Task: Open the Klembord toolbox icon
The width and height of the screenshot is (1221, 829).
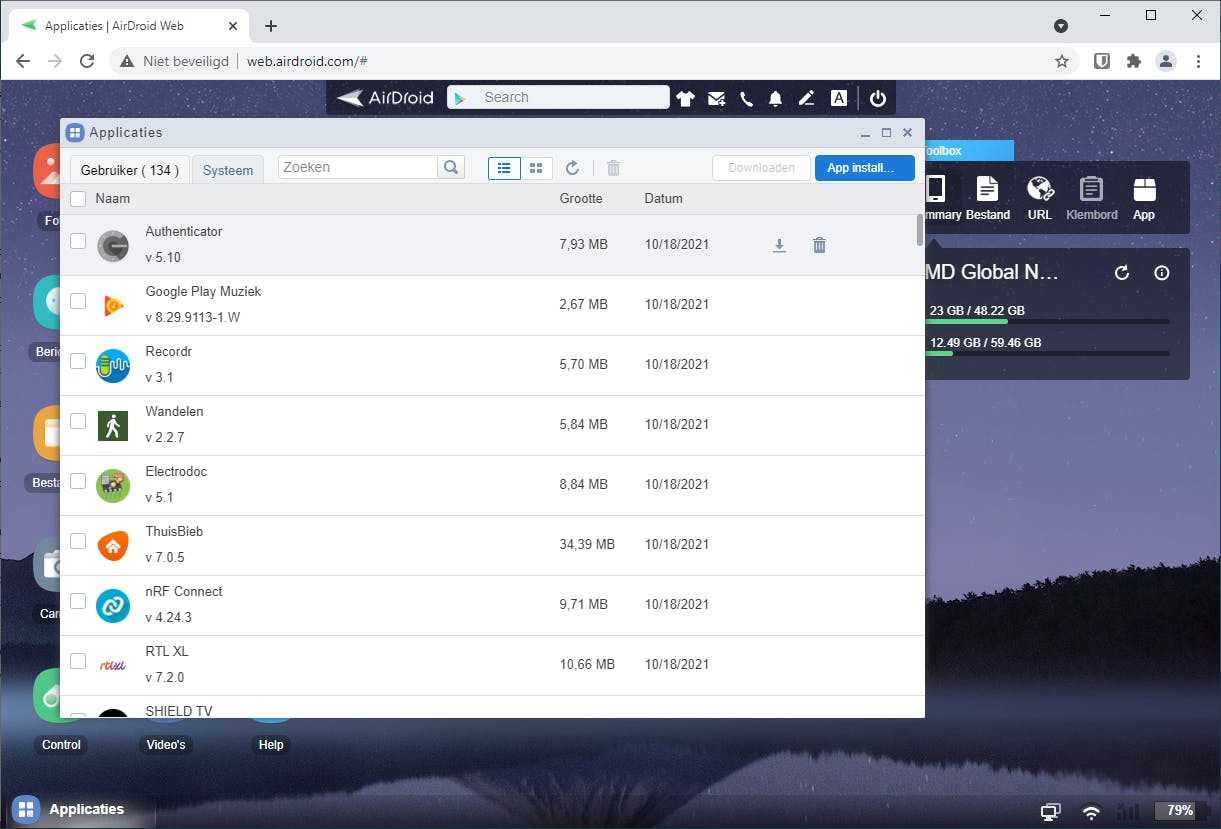Action: (x=1092, y=197)
